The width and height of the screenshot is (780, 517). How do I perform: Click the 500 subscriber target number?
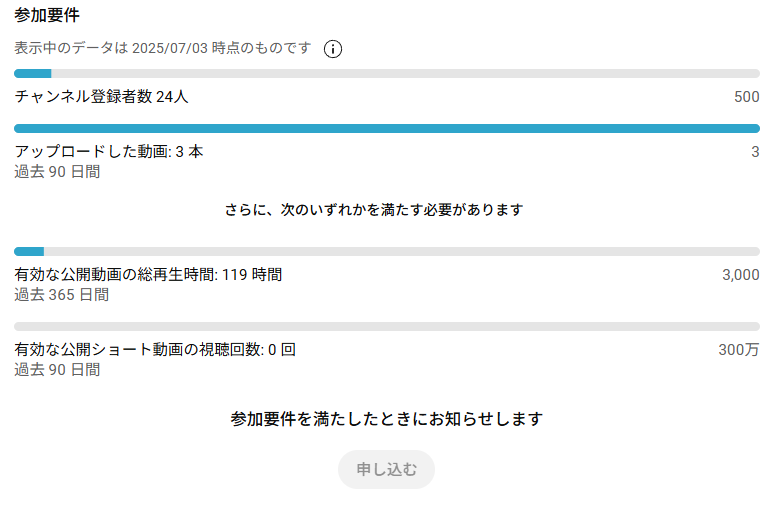pyautogui.click(x=747, y=97)
